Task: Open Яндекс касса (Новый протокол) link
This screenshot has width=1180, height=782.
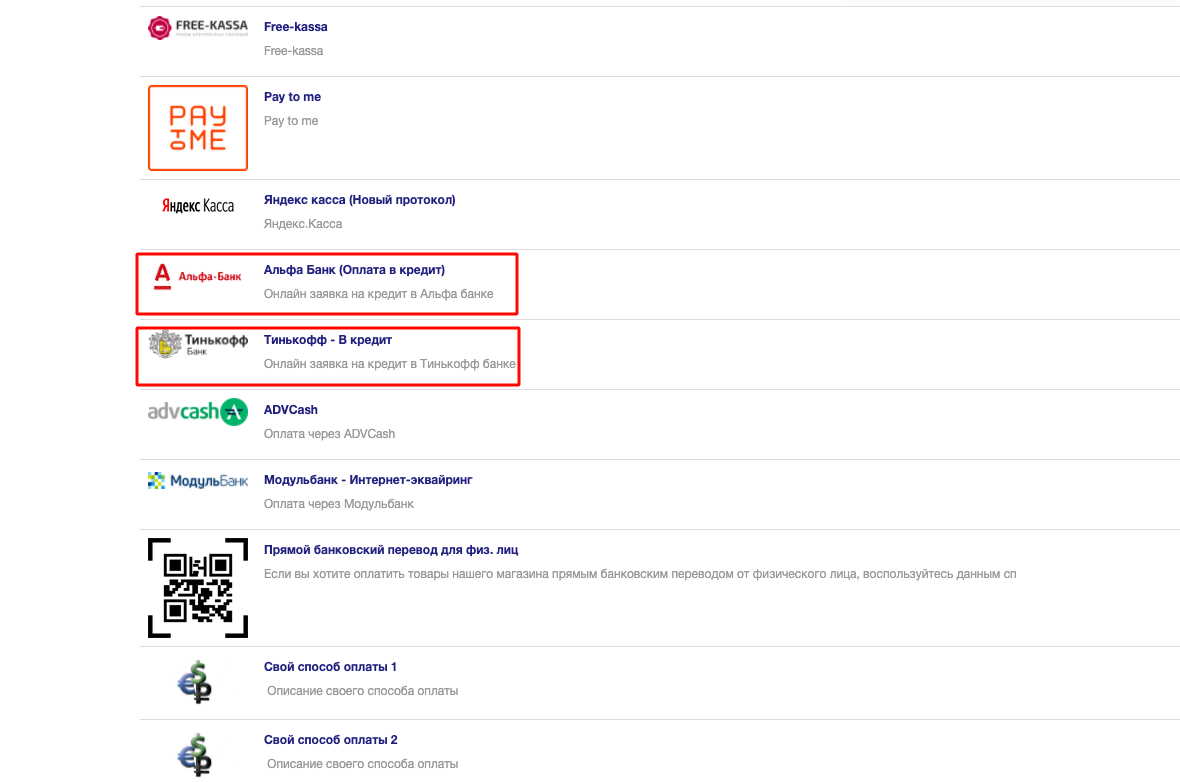Action: [x=359, y=200]
